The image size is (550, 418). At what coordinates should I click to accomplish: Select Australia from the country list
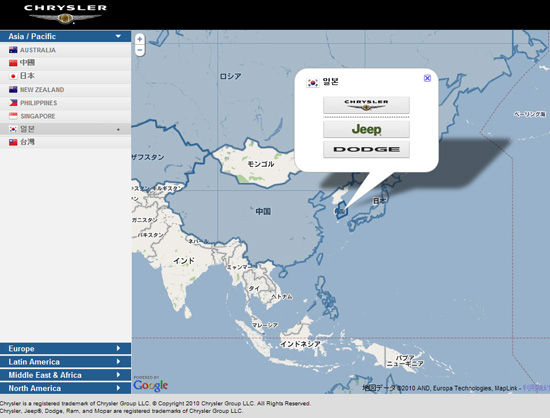pos(66,50)
